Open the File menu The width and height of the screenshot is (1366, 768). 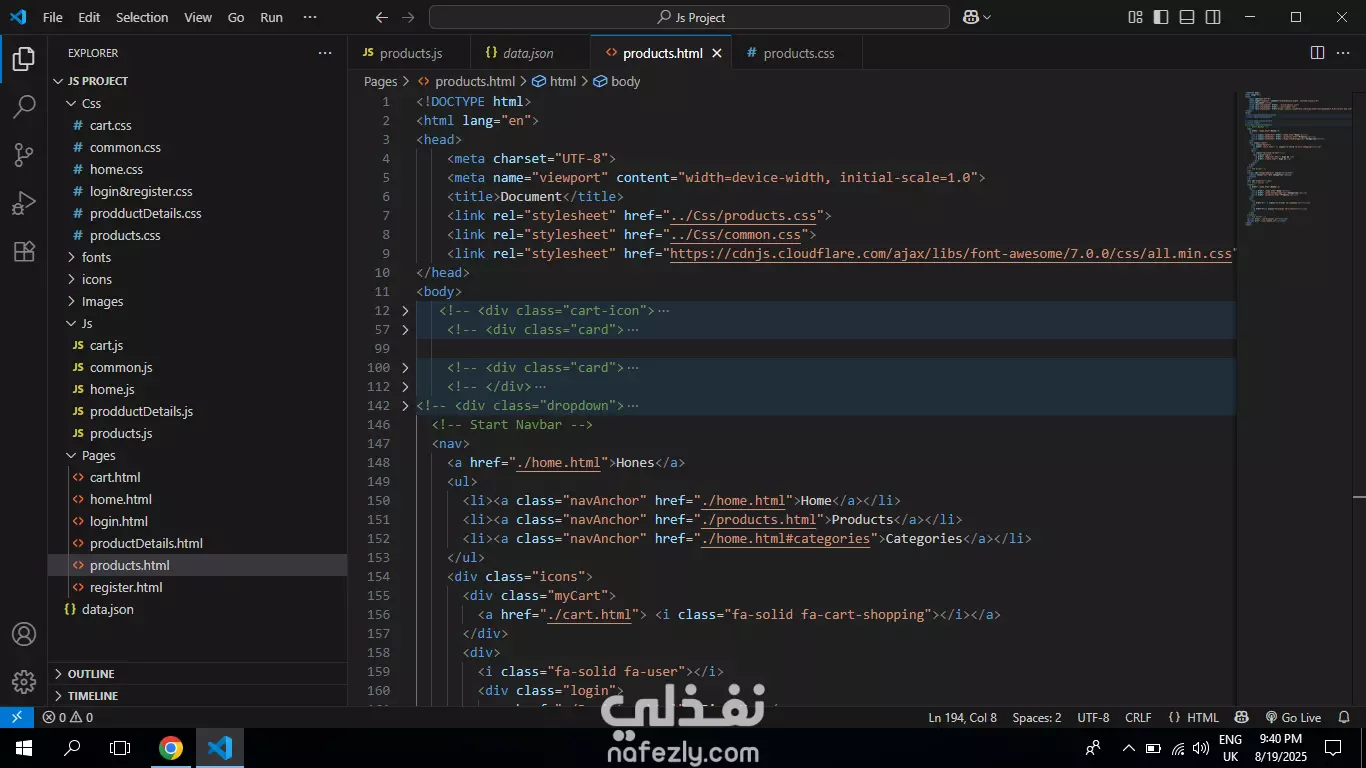(x=53, y=17)
